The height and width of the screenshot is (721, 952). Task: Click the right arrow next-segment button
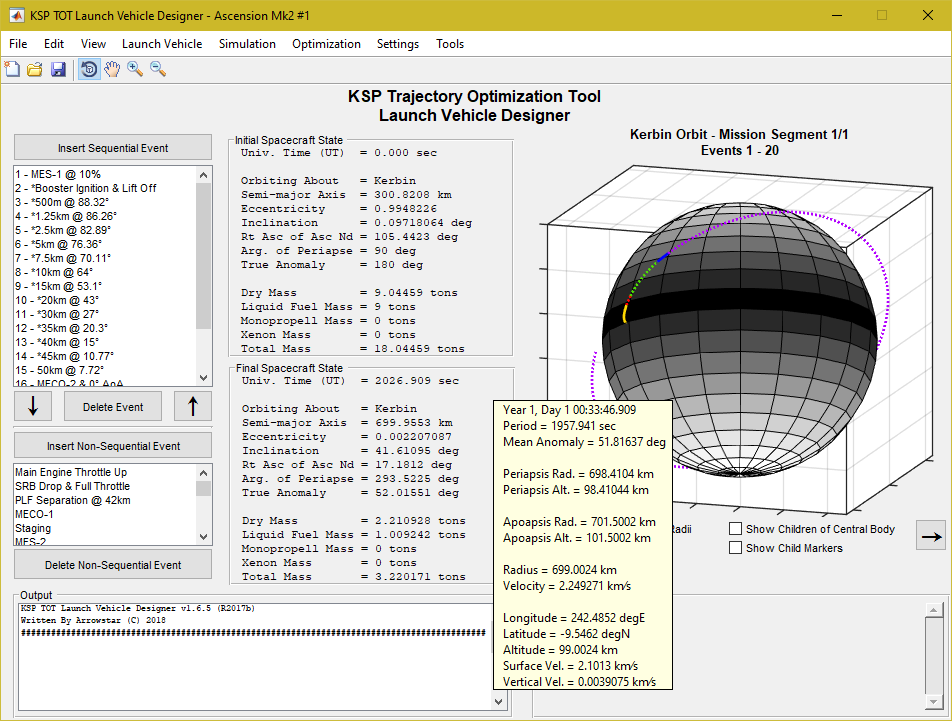point(931,536)
